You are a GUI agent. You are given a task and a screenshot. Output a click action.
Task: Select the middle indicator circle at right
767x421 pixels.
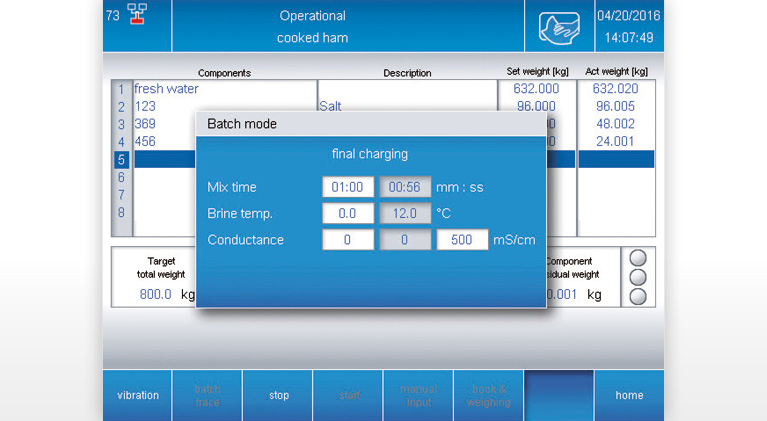pyautogui.click(x=639, y=276)
